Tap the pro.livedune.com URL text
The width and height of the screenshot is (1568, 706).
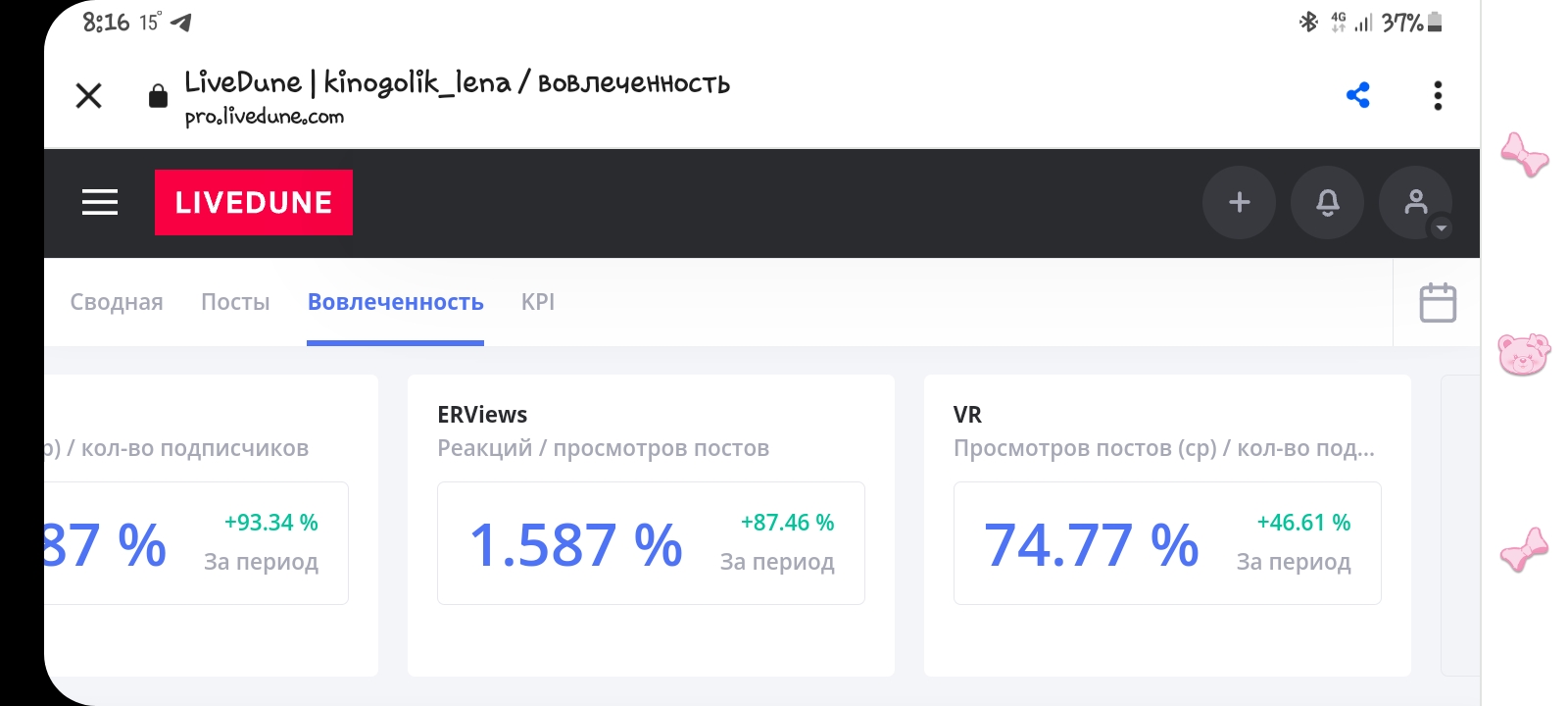(265, 117)
